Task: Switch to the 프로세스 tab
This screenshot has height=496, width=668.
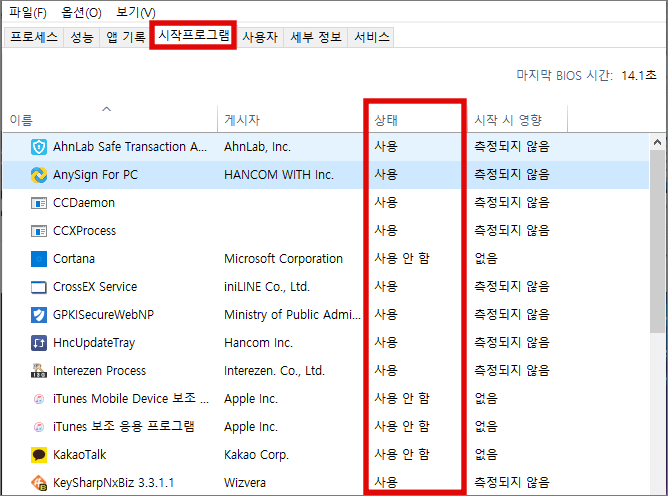Action: 34,37
